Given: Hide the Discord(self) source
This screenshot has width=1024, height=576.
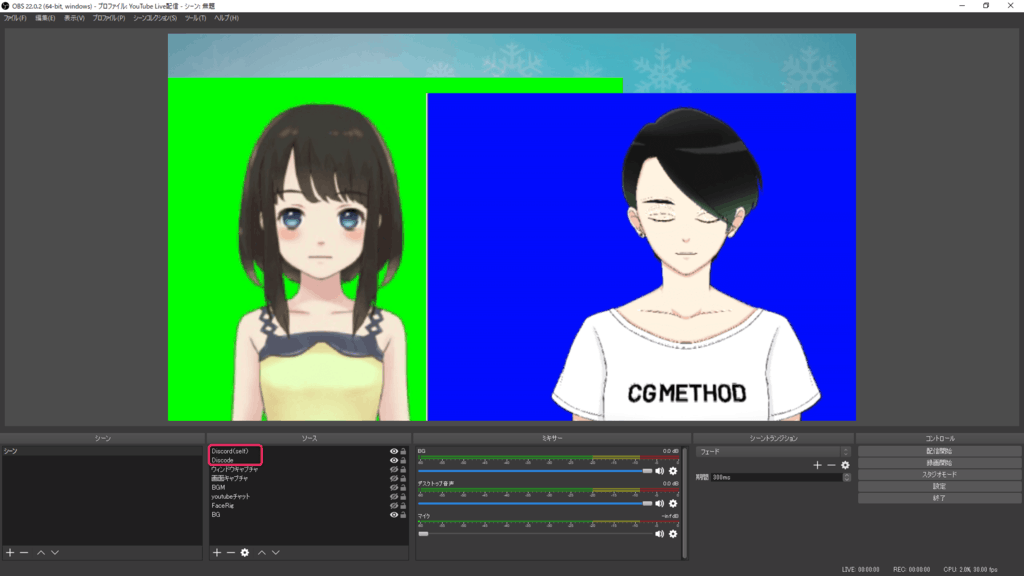Looking at the screenshot, I should point(393,452).
